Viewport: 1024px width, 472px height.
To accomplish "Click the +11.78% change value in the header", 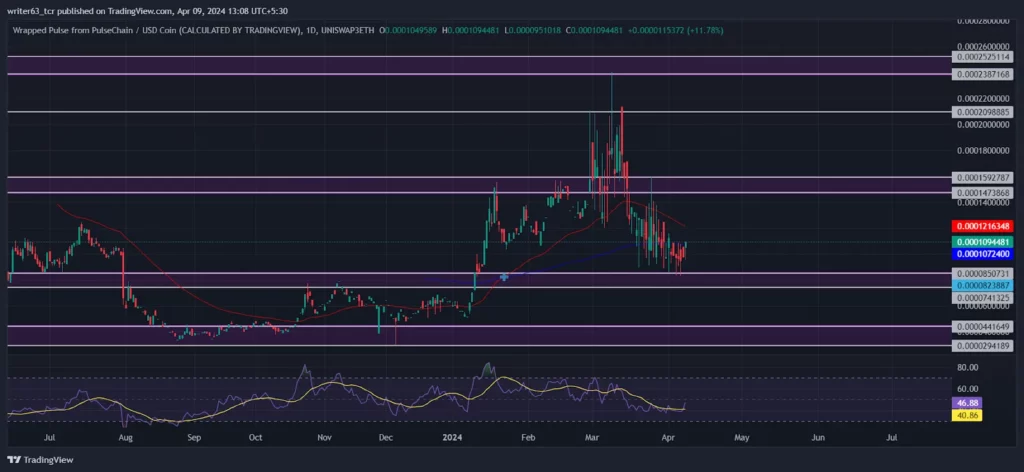I will (x=703, y=30).
